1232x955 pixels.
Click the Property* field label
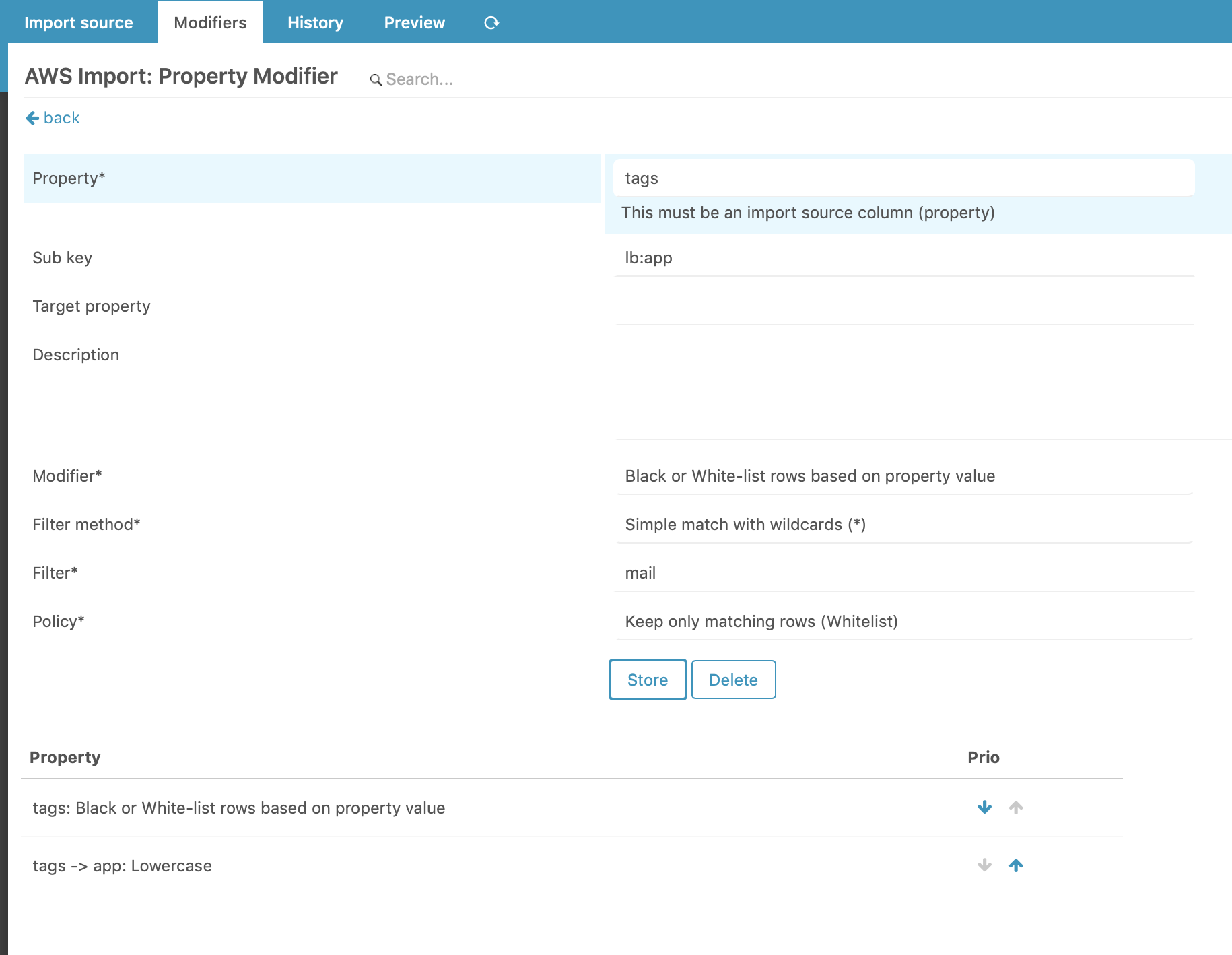tap(69, 178)
